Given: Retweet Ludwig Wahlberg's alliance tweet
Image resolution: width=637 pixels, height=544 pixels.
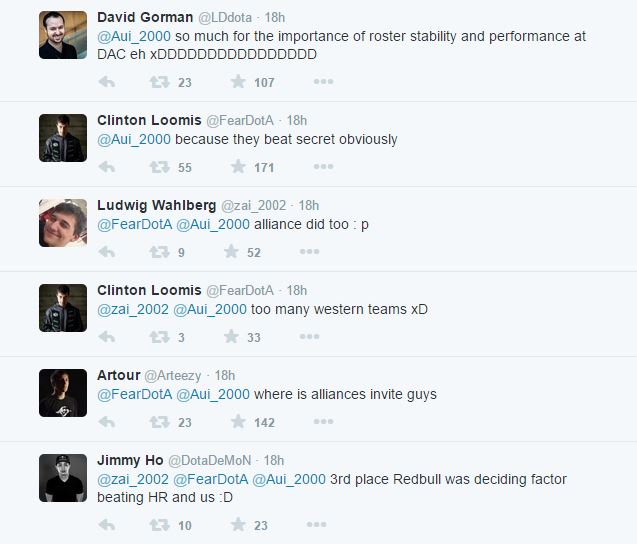Looking at the screenshot, I should pos(159,252).
